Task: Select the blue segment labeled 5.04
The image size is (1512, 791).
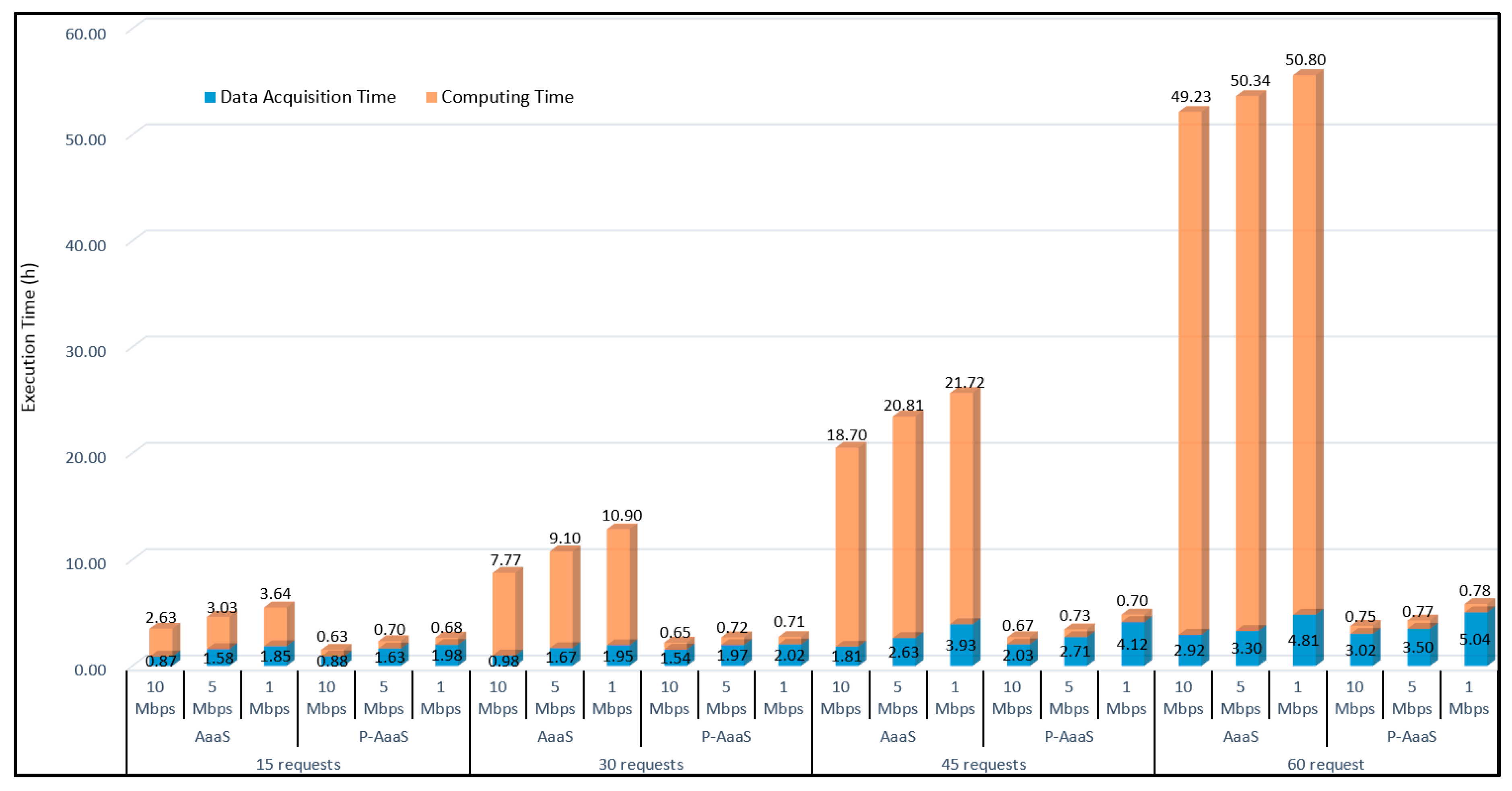Action: (1475, 639)
